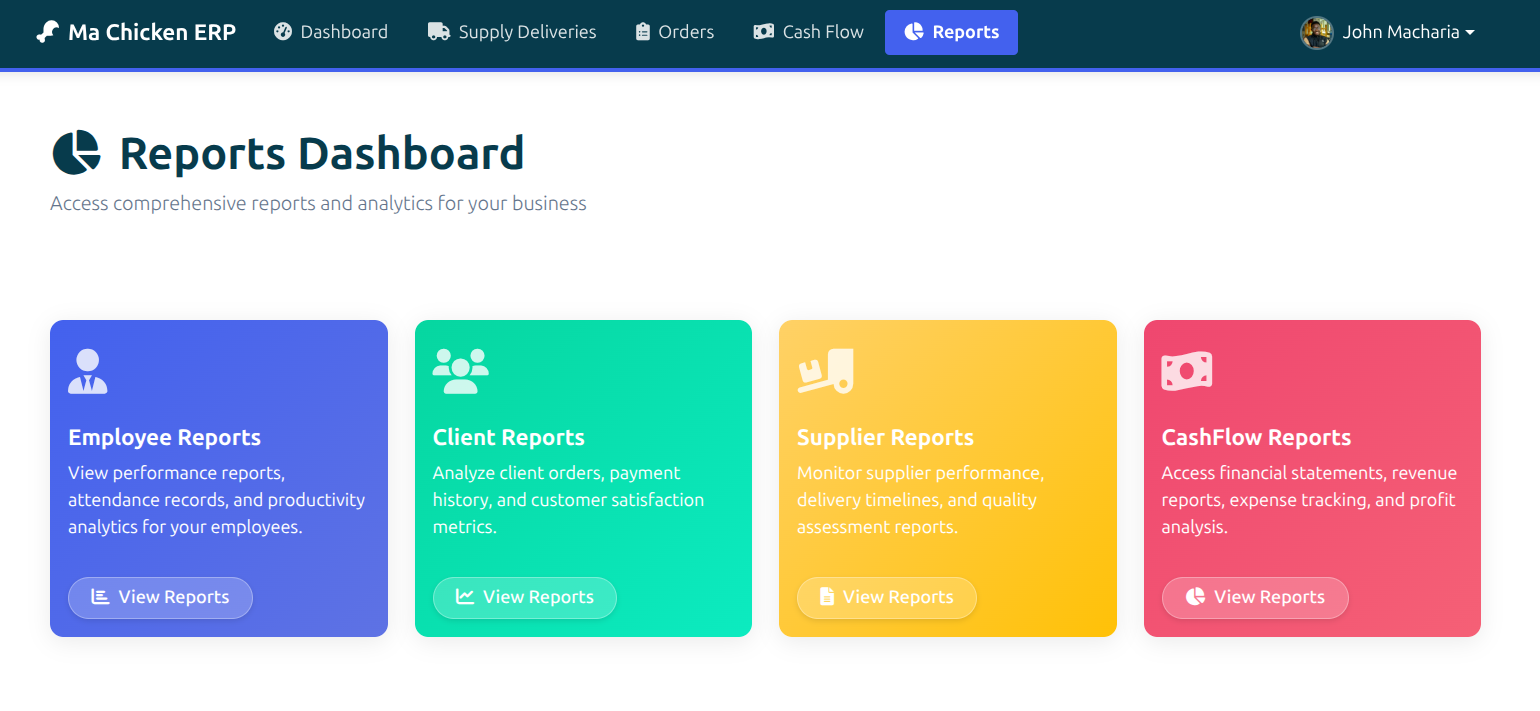Click View Reports under Client Reports
Viewport: 1540px width, 711px height.
[x=525, y=597]
